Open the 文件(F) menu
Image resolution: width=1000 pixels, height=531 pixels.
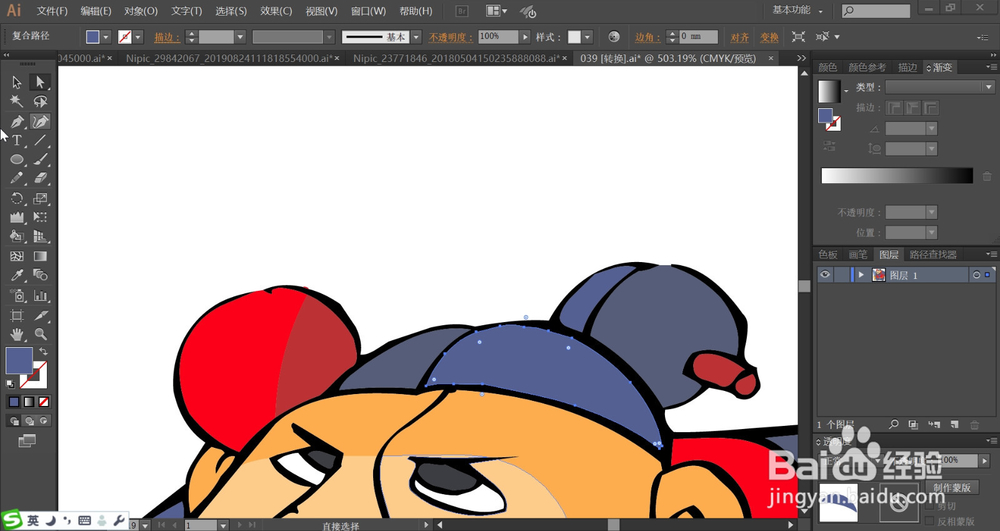(x=52, y=11)
